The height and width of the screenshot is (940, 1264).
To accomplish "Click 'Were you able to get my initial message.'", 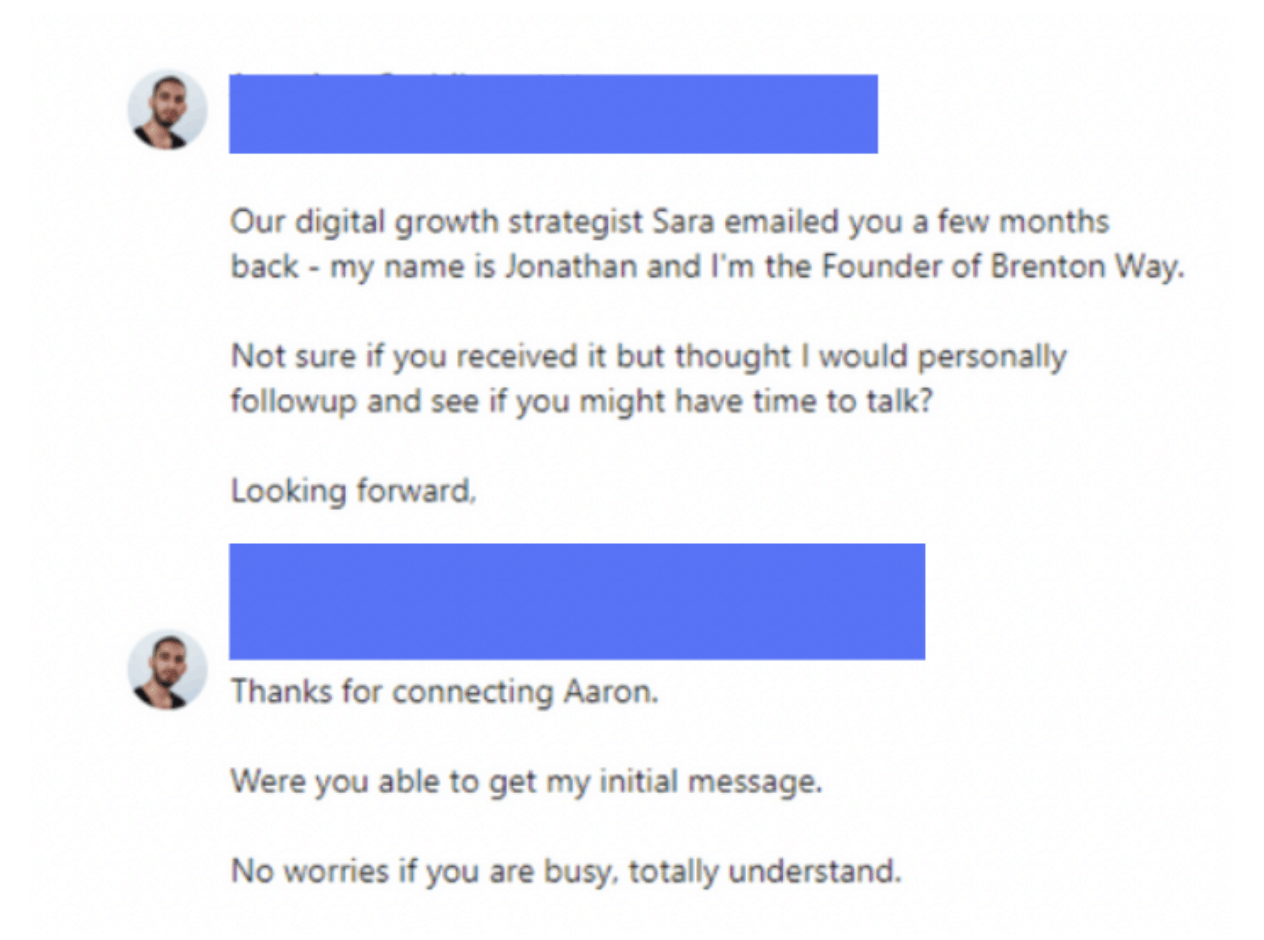I will 526,781.
